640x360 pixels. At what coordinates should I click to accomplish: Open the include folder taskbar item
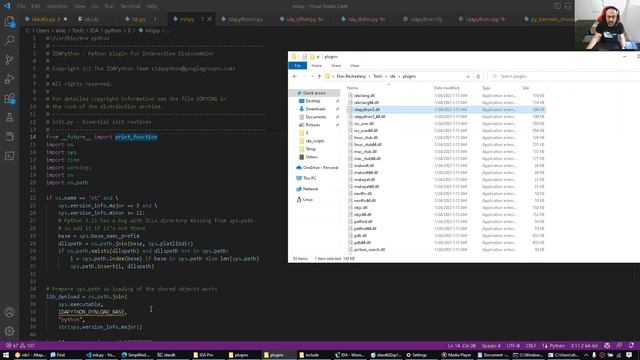309,355
